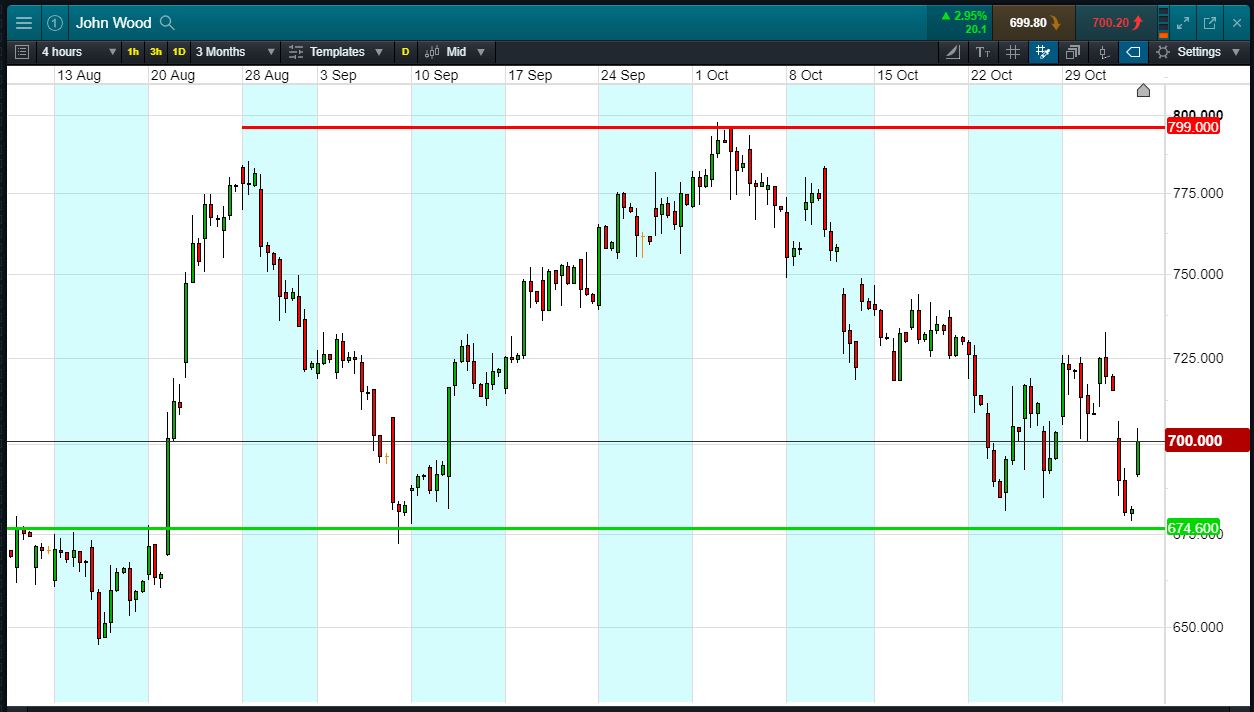Click the 1 Oct date label

(x=712, y=75)
